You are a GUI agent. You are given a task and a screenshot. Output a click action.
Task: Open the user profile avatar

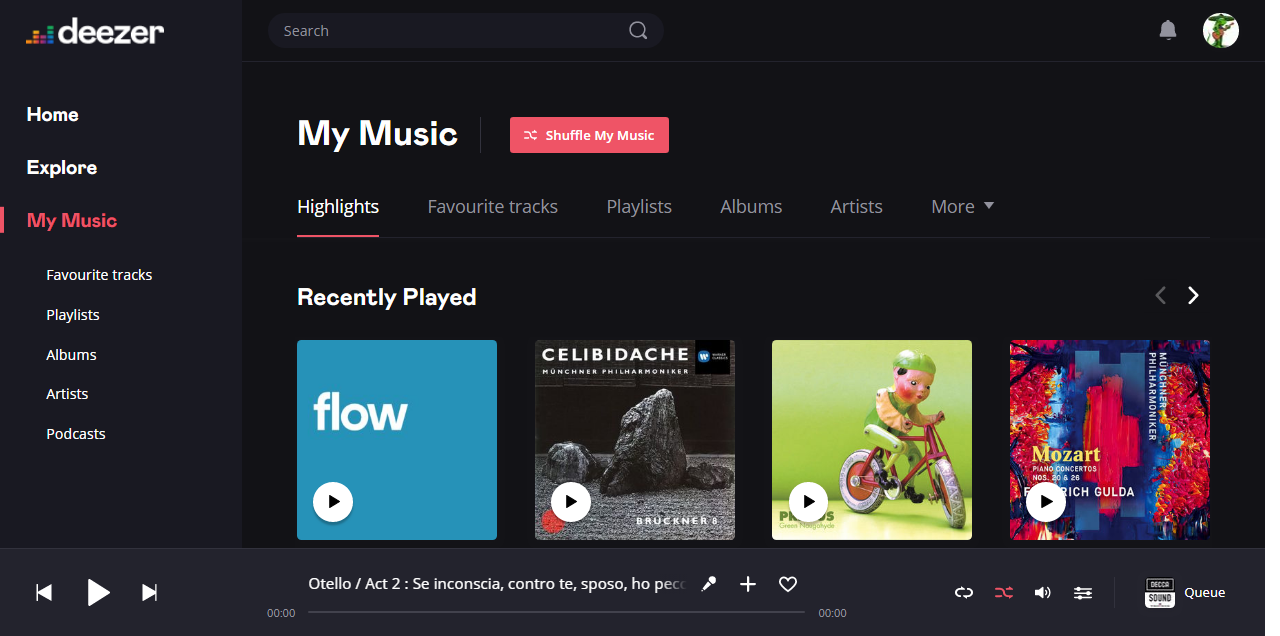[x=1221, y=31]
